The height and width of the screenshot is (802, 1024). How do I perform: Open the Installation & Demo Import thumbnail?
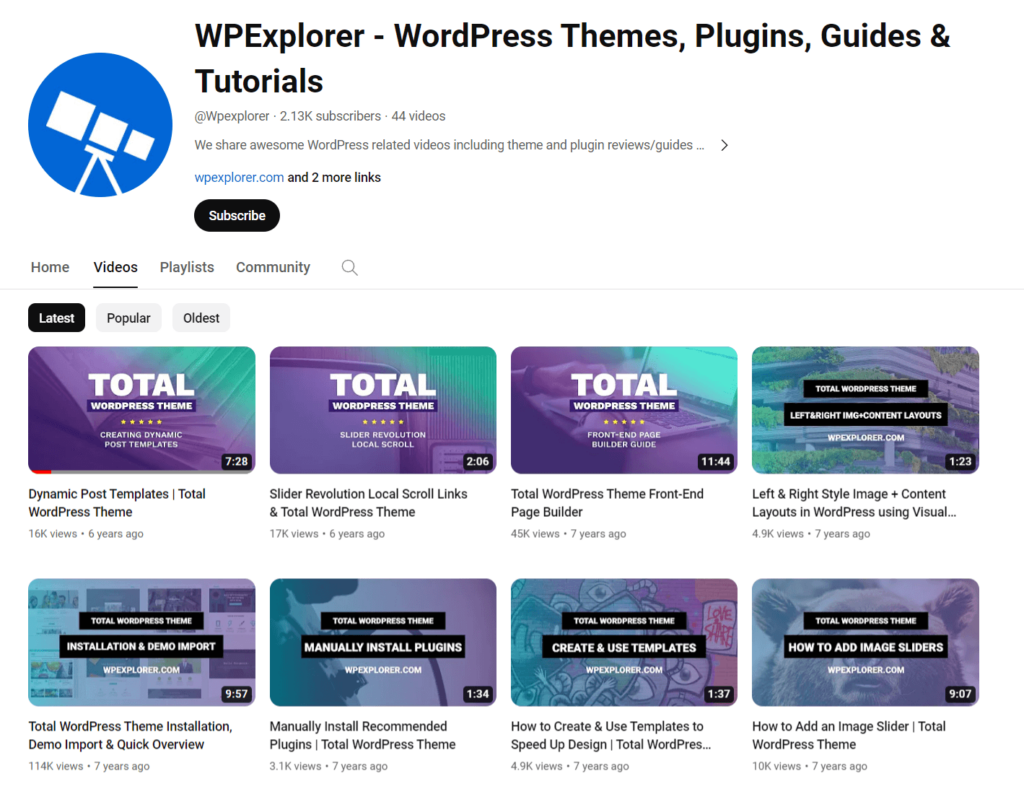(x=142, y=642)
